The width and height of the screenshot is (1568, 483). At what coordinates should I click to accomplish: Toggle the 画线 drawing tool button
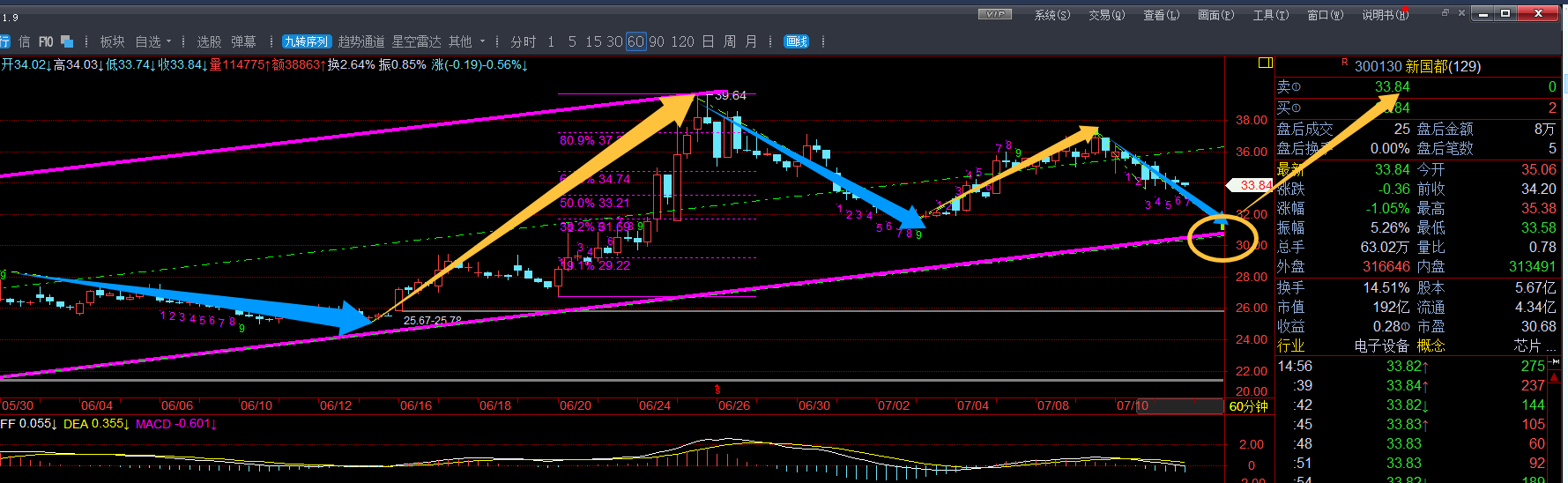(x=797, y=41)
